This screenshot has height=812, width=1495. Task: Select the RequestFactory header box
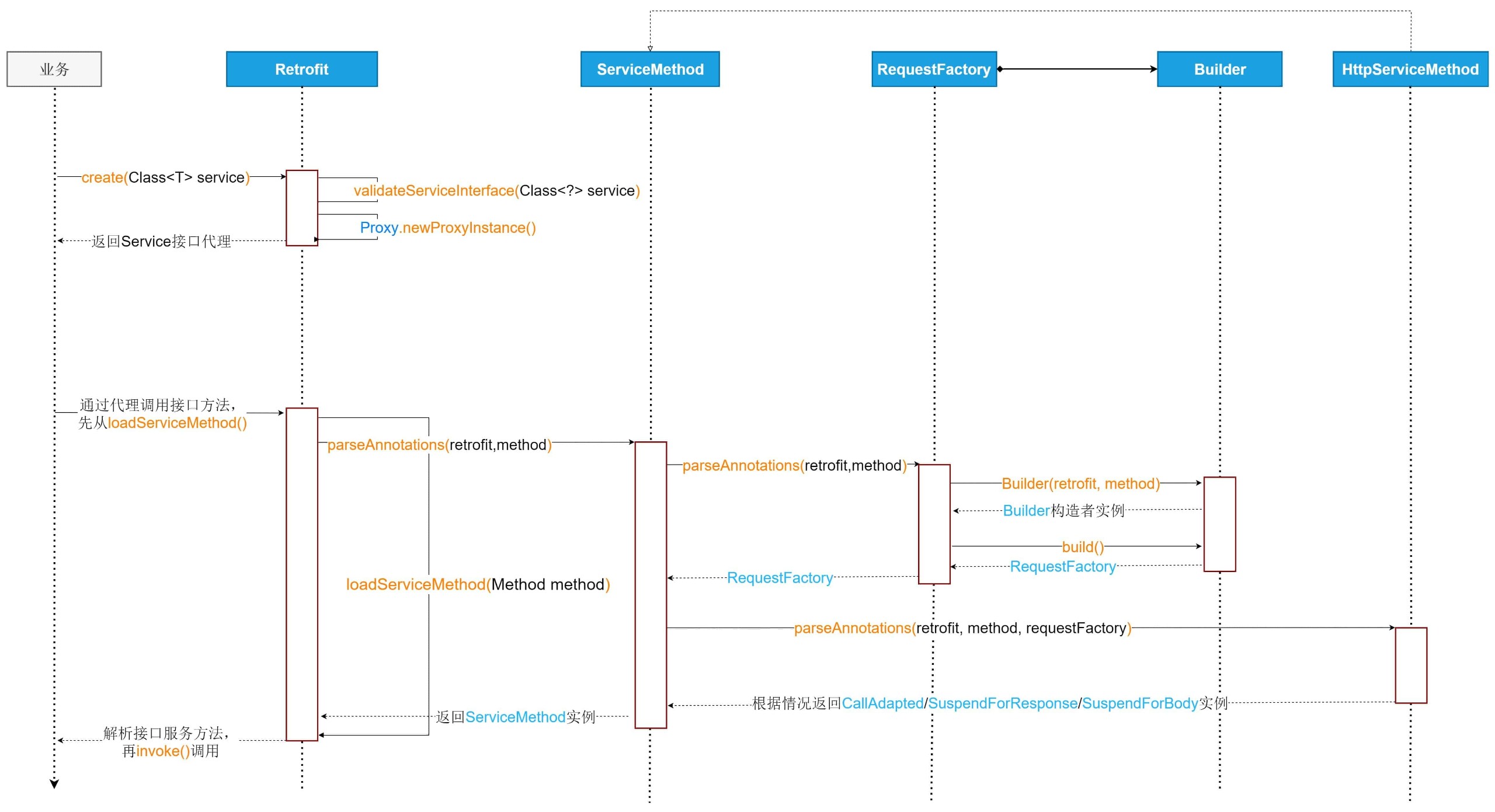coord(934,69)
